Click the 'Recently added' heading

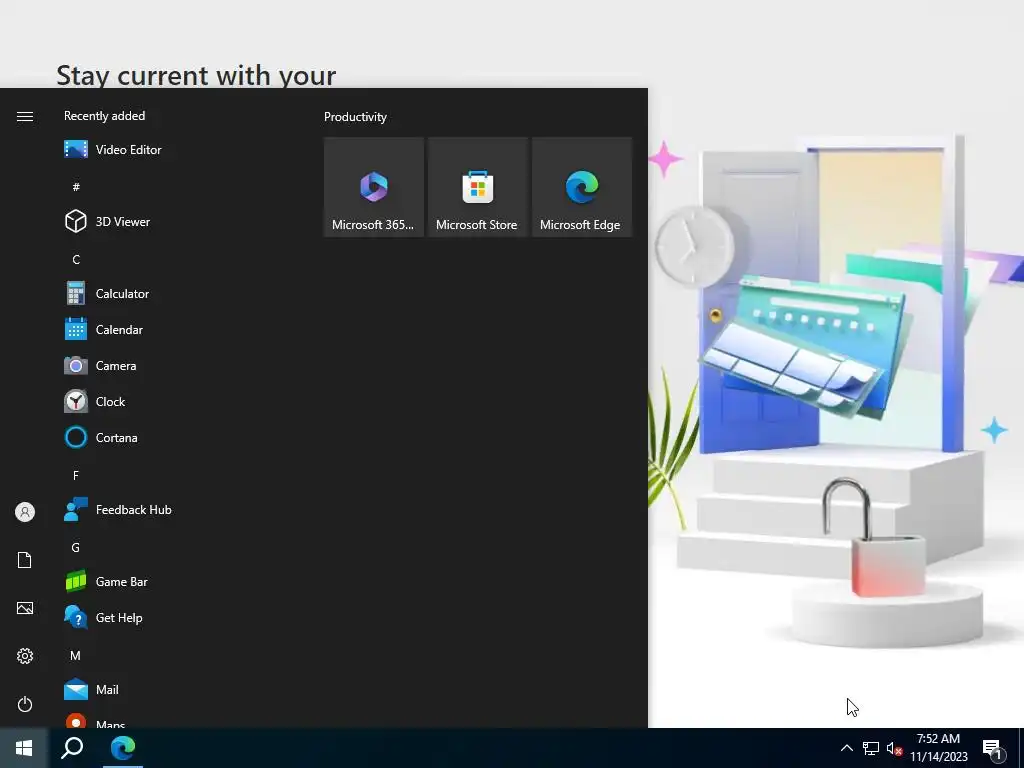pyautogui.click(x=104, y=116)
